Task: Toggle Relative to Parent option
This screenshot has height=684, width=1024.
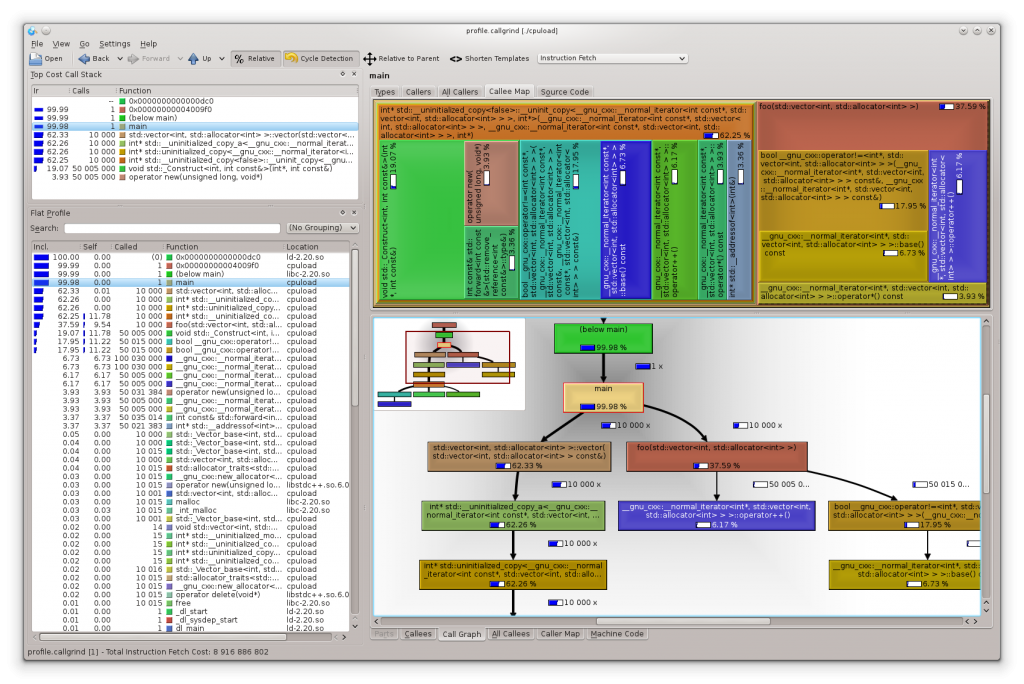Action: coord(402,59)
